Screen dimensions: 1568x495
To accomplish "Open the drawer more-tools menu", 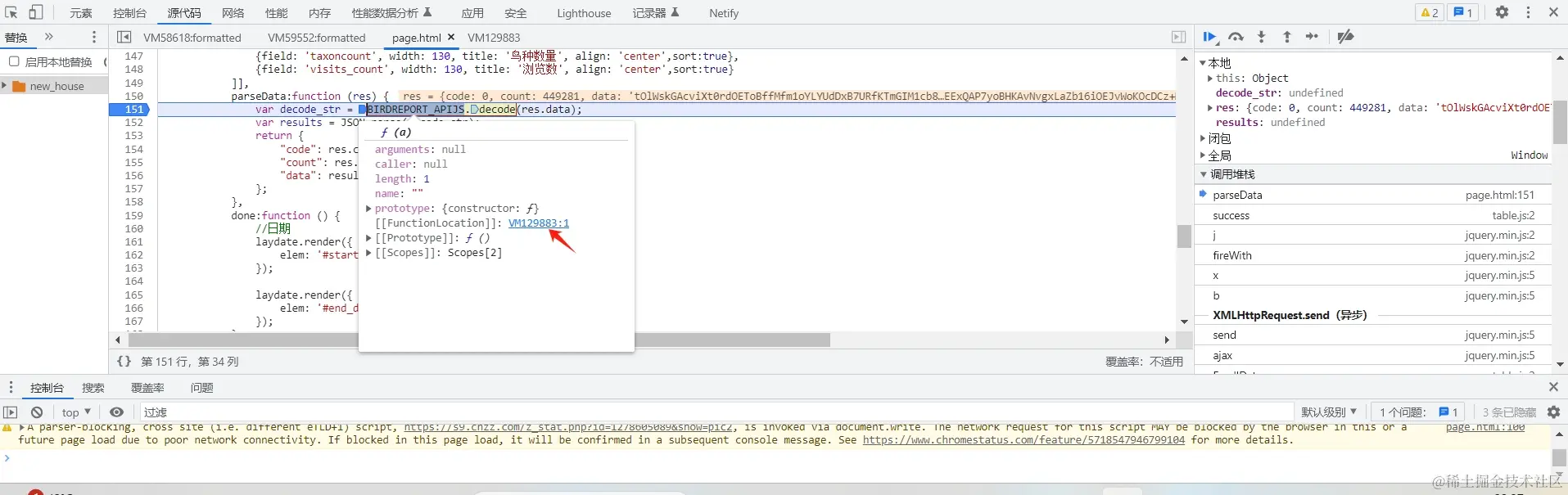I will 11,387.
